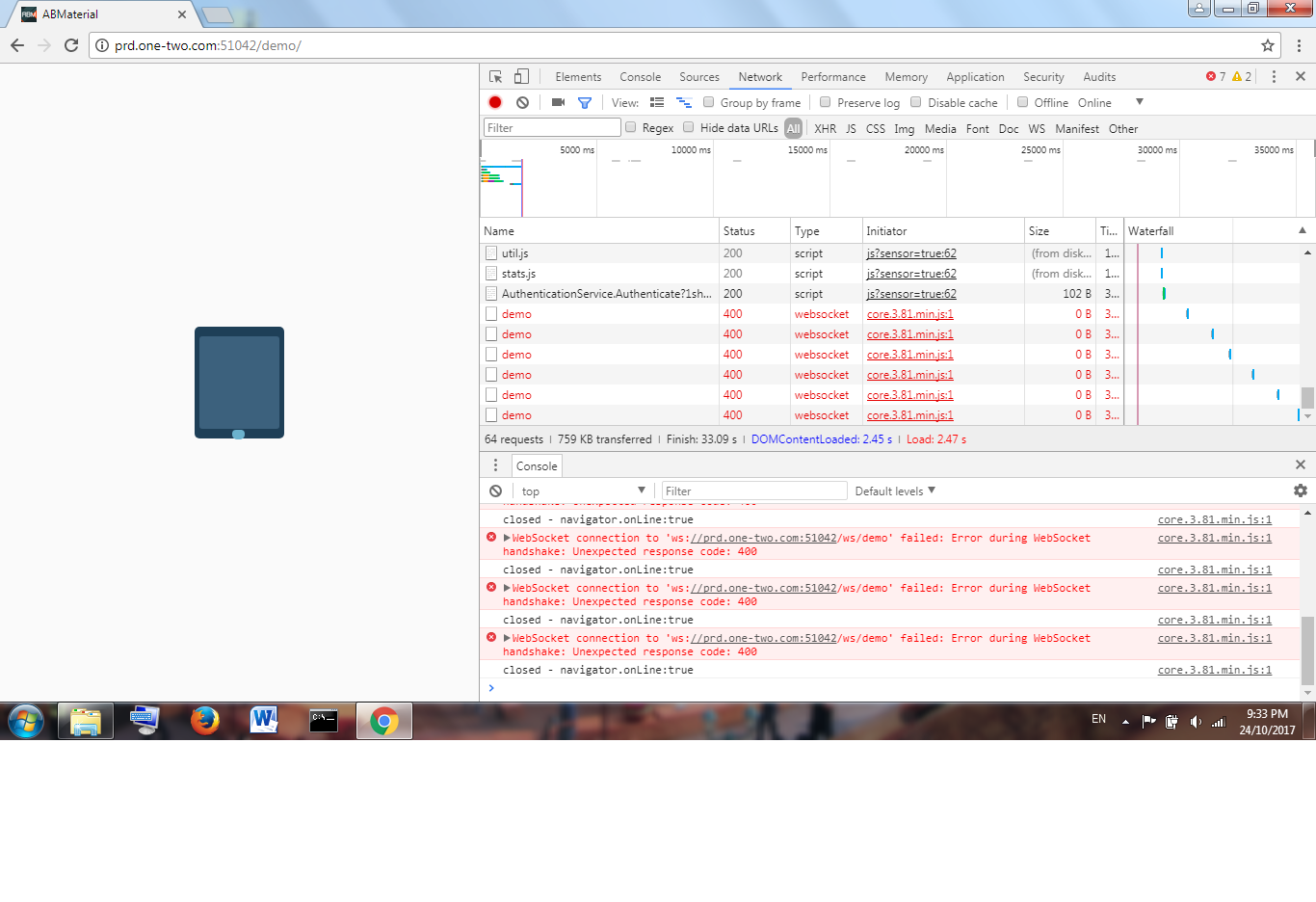Click the capture screenshots camera icon
The image size is (1316, 902).
558,102
